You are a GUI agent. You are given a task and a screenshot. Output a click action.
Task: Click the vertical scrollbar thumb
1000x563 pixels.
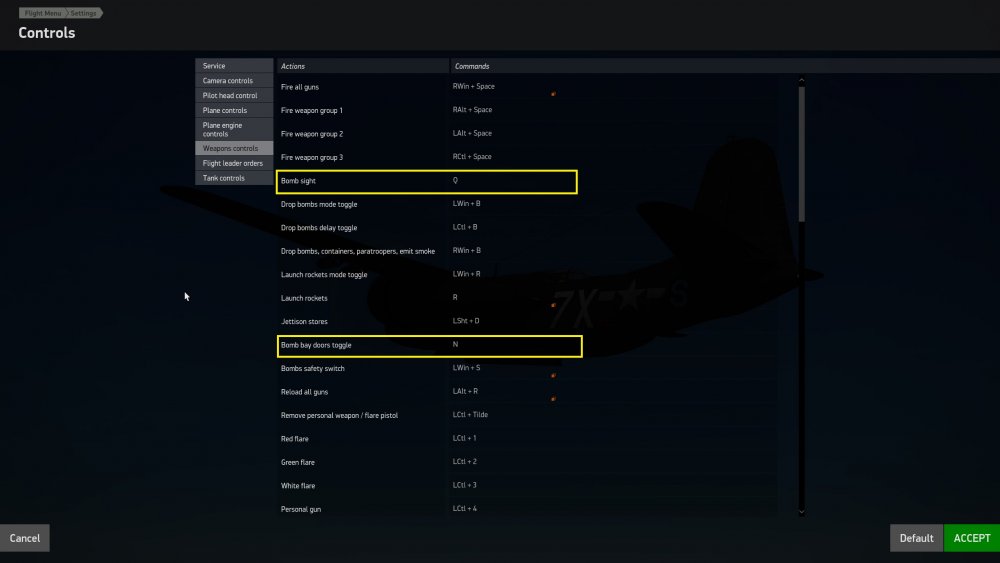802,154
